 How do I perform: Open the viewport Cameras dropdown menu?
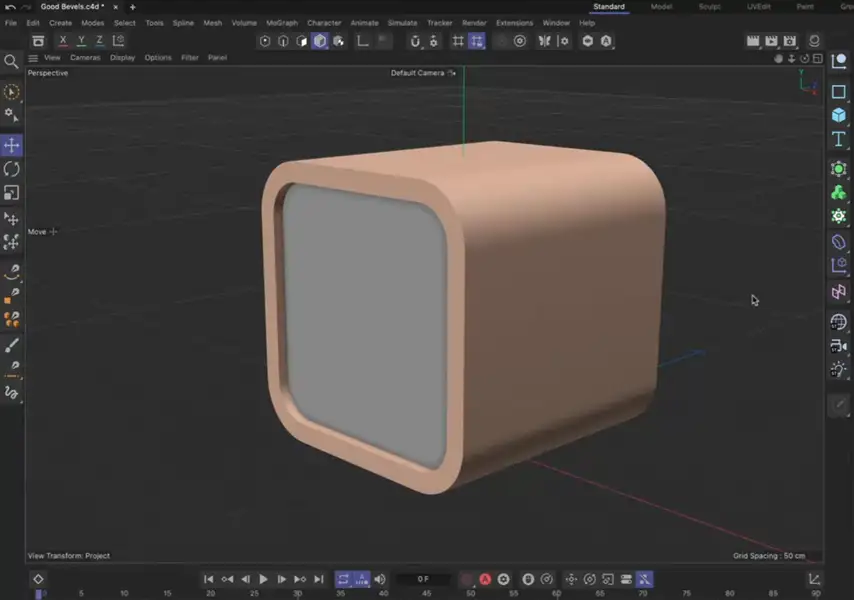click(x=85, y=58)
